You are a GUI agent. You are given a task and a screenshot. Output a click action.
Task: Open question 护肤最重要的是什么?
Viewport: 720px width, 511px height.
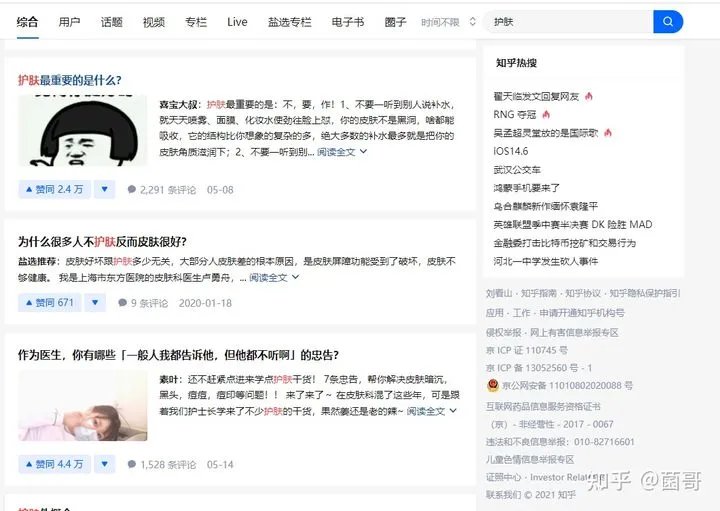pos(70,80)
